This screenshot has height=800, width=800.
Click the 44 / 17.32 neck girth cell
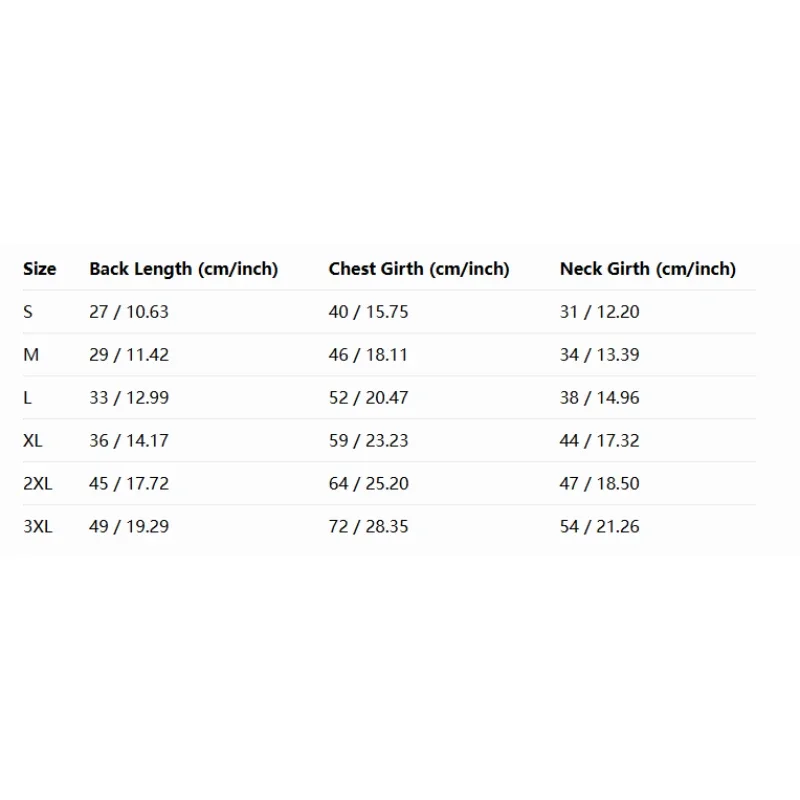tap(600, 441)
